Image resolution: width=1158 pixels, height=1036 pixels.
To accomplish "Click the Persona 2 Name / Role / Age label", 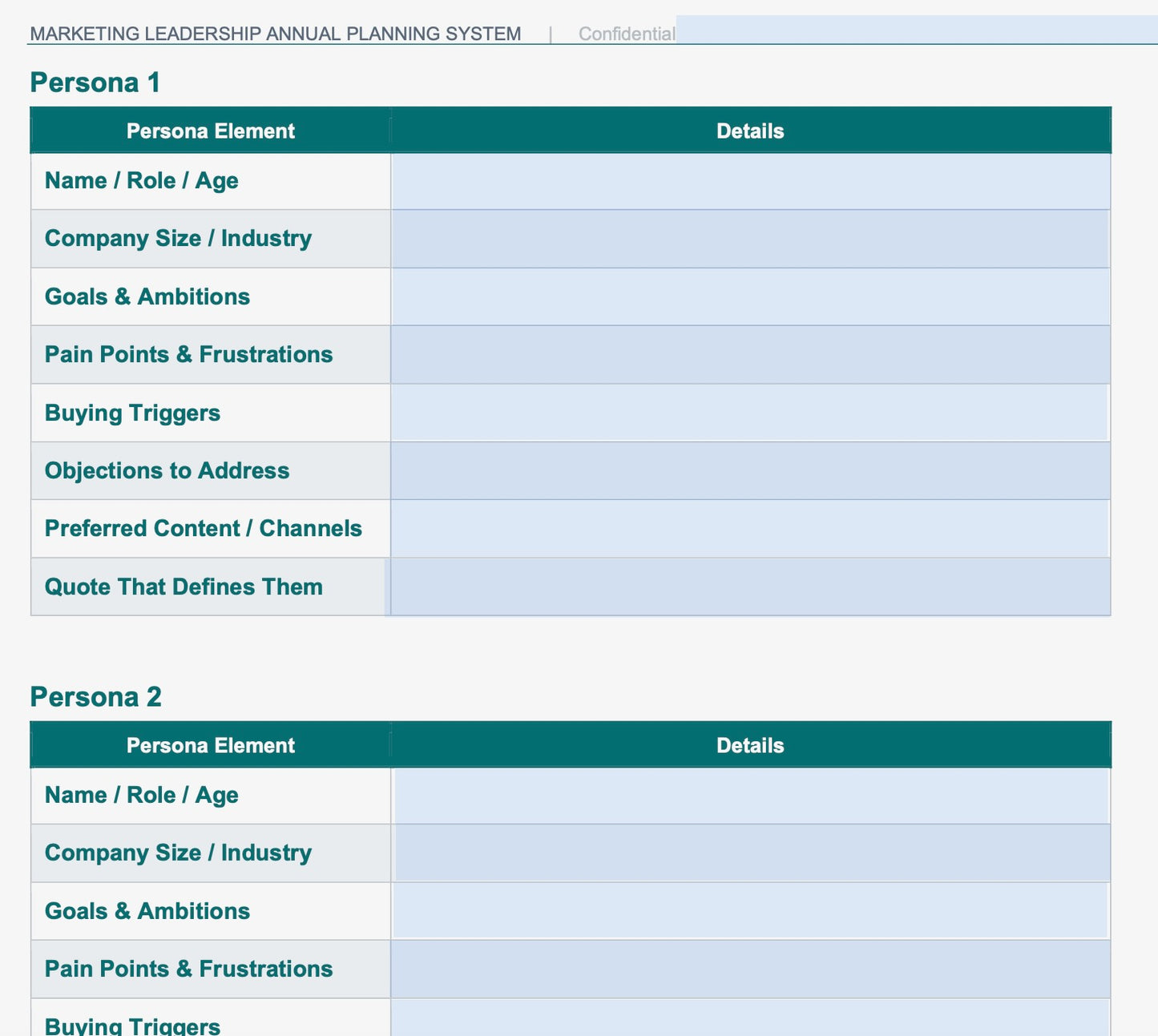I will click(x=142, y=796).
